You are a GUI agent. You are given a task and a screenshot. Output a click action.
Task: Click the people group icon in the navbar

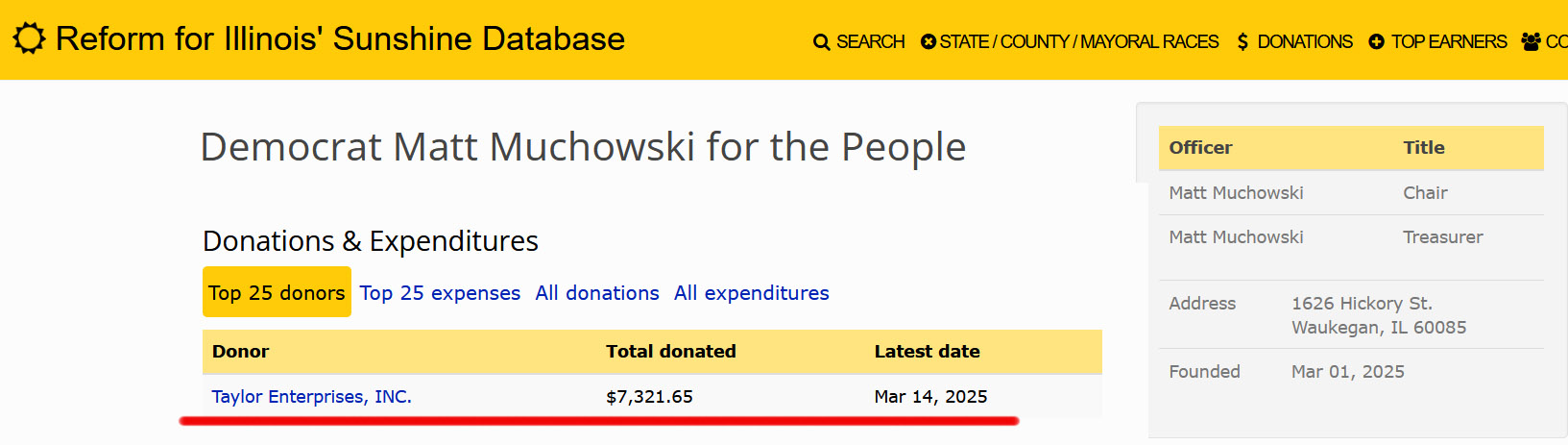pos(1532,42)
